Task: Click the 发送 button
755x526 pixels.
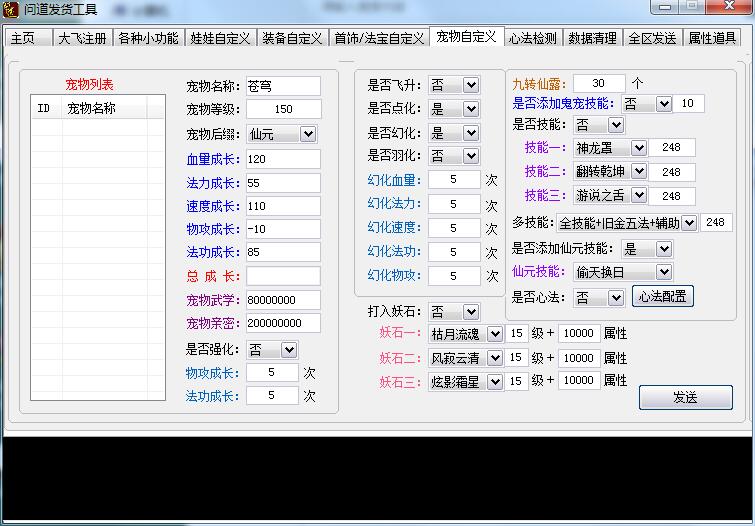Action: 685,397
